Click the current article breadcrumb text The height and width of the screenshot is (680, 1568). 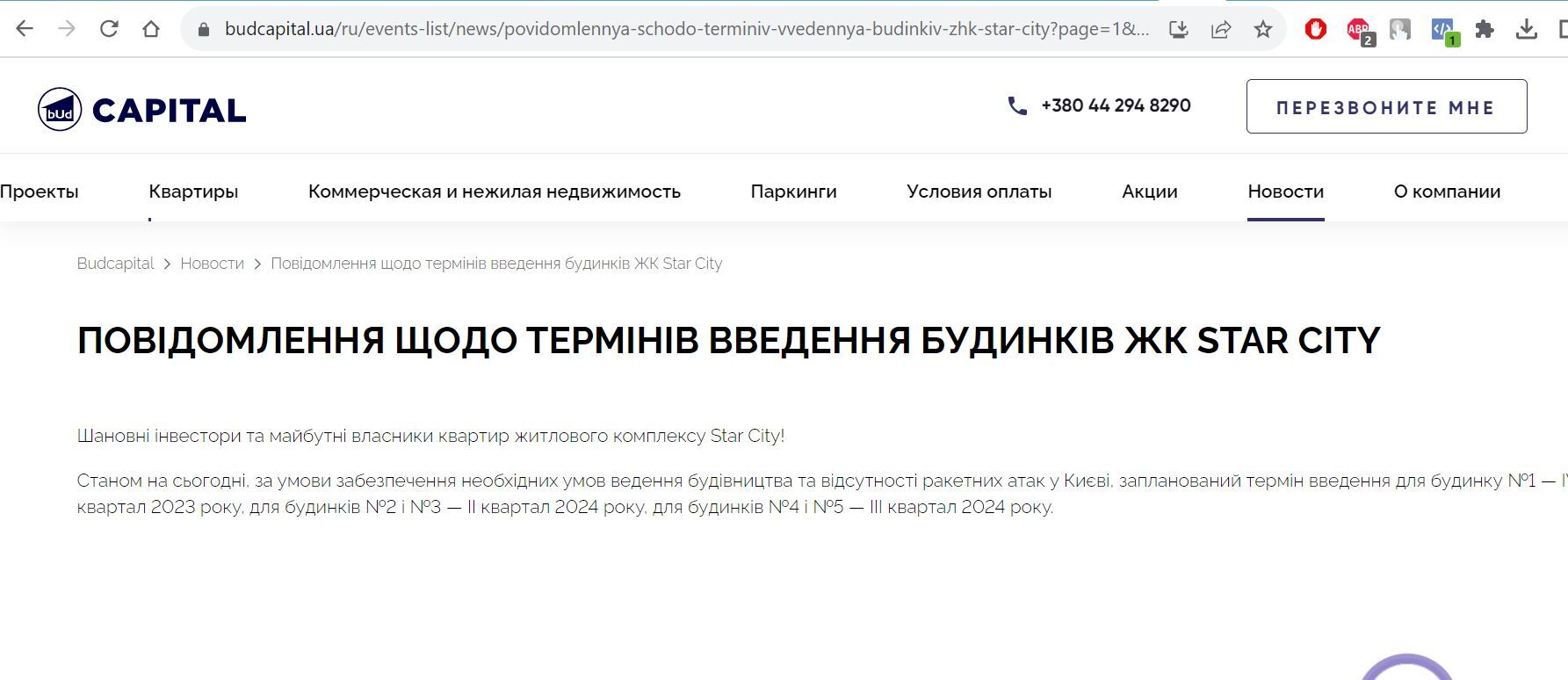point(496,264)
